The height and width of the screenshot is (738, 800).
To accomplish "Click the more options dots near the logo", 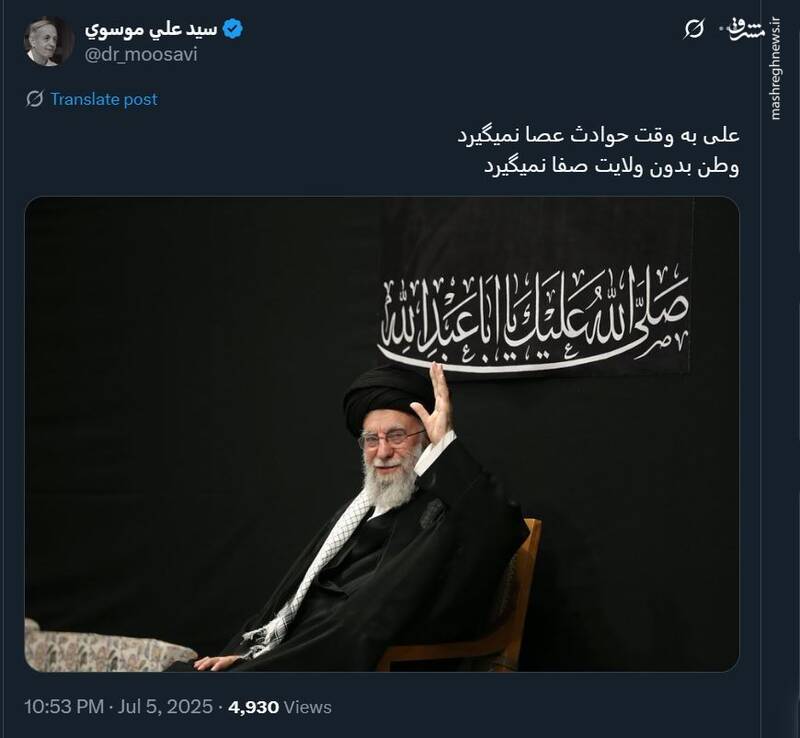I will (x=722, y=29).
